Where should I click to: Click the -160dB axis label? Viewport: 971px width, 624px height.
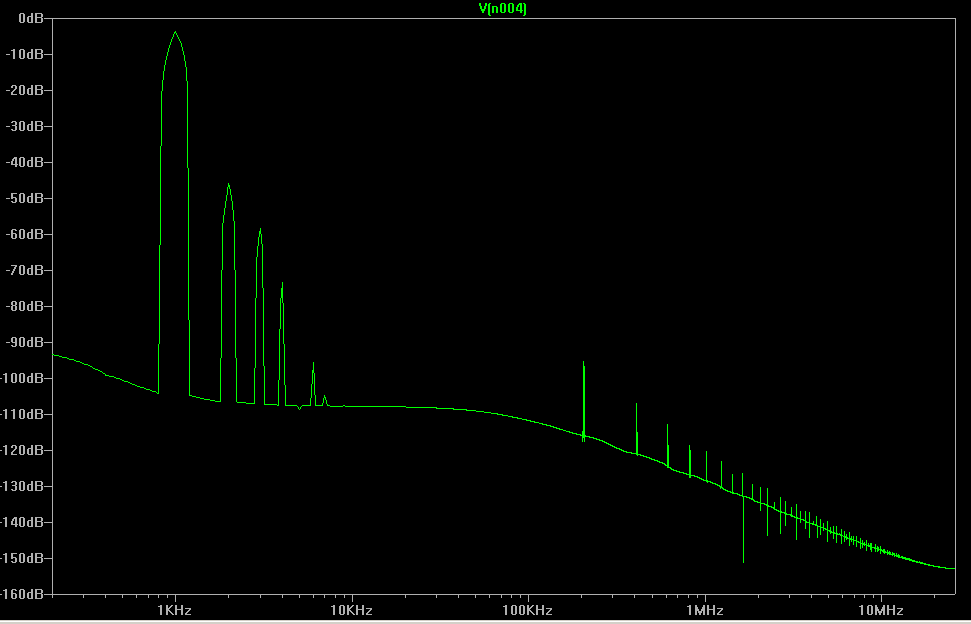pos(22,594)
